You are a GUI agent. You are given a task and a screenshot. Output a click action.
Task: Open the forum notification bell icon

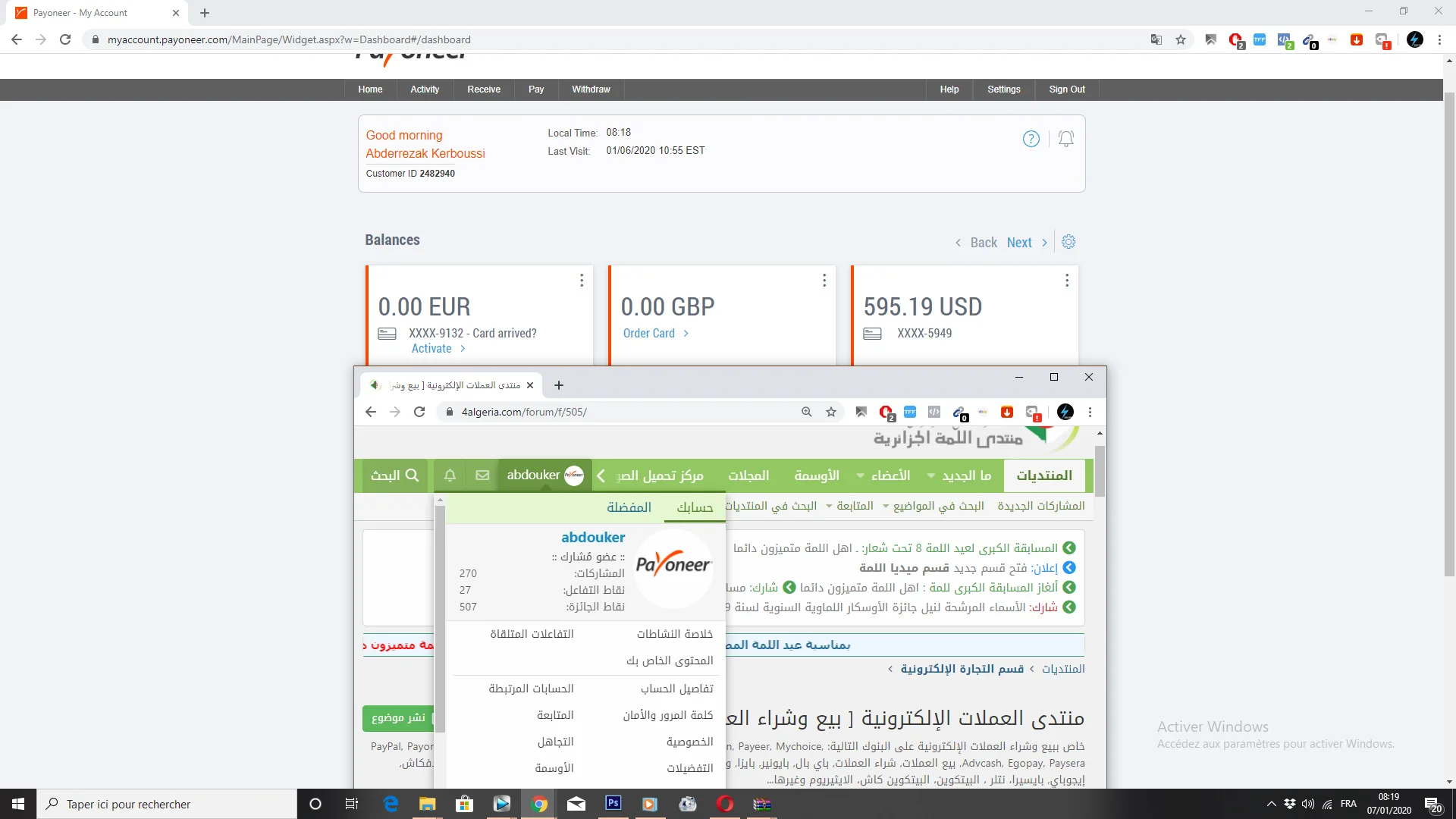450,475
